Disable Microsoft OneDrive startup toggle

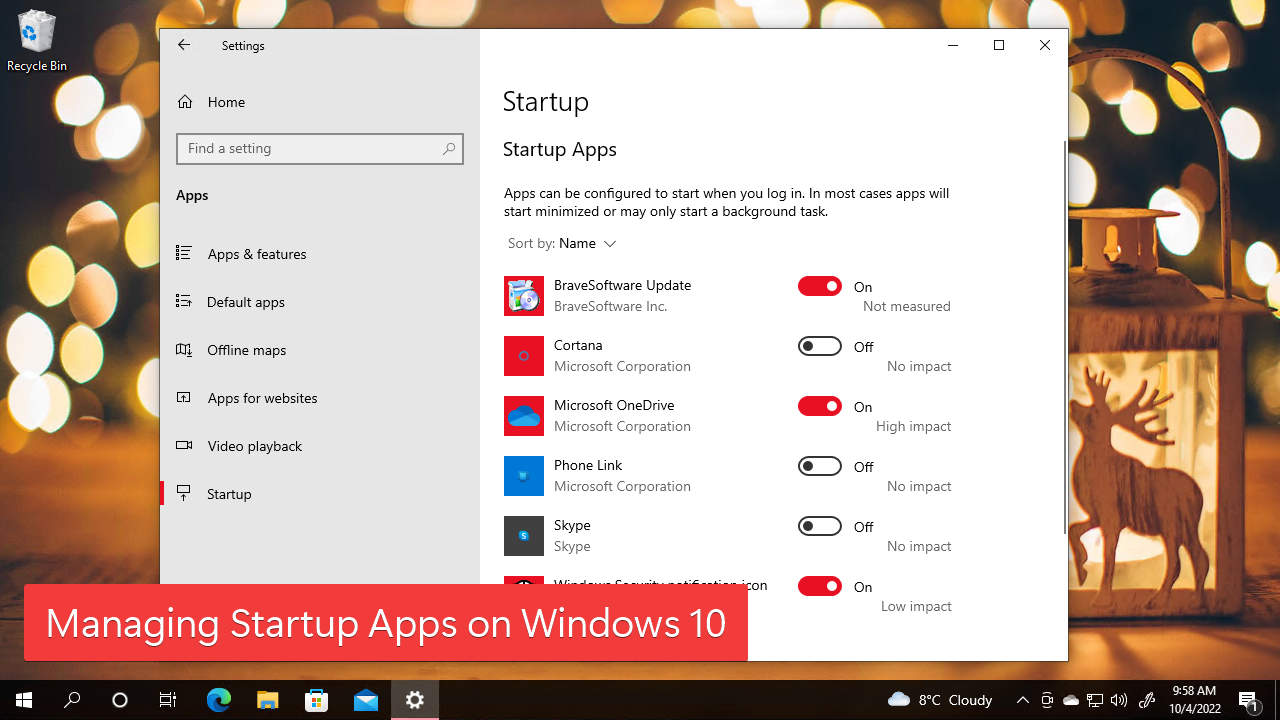pos(820,406)
